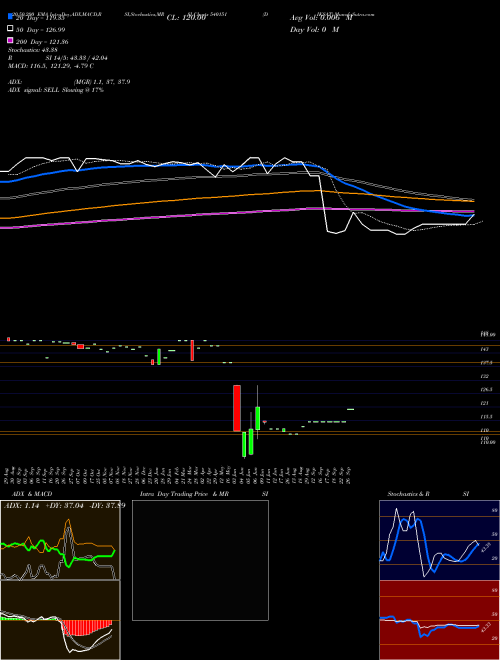This screenshot has width=500, height=660.
Task: Click the 'MACD: 116.5, 121.29, -4.79 C' line
Action: click(51, 66)
